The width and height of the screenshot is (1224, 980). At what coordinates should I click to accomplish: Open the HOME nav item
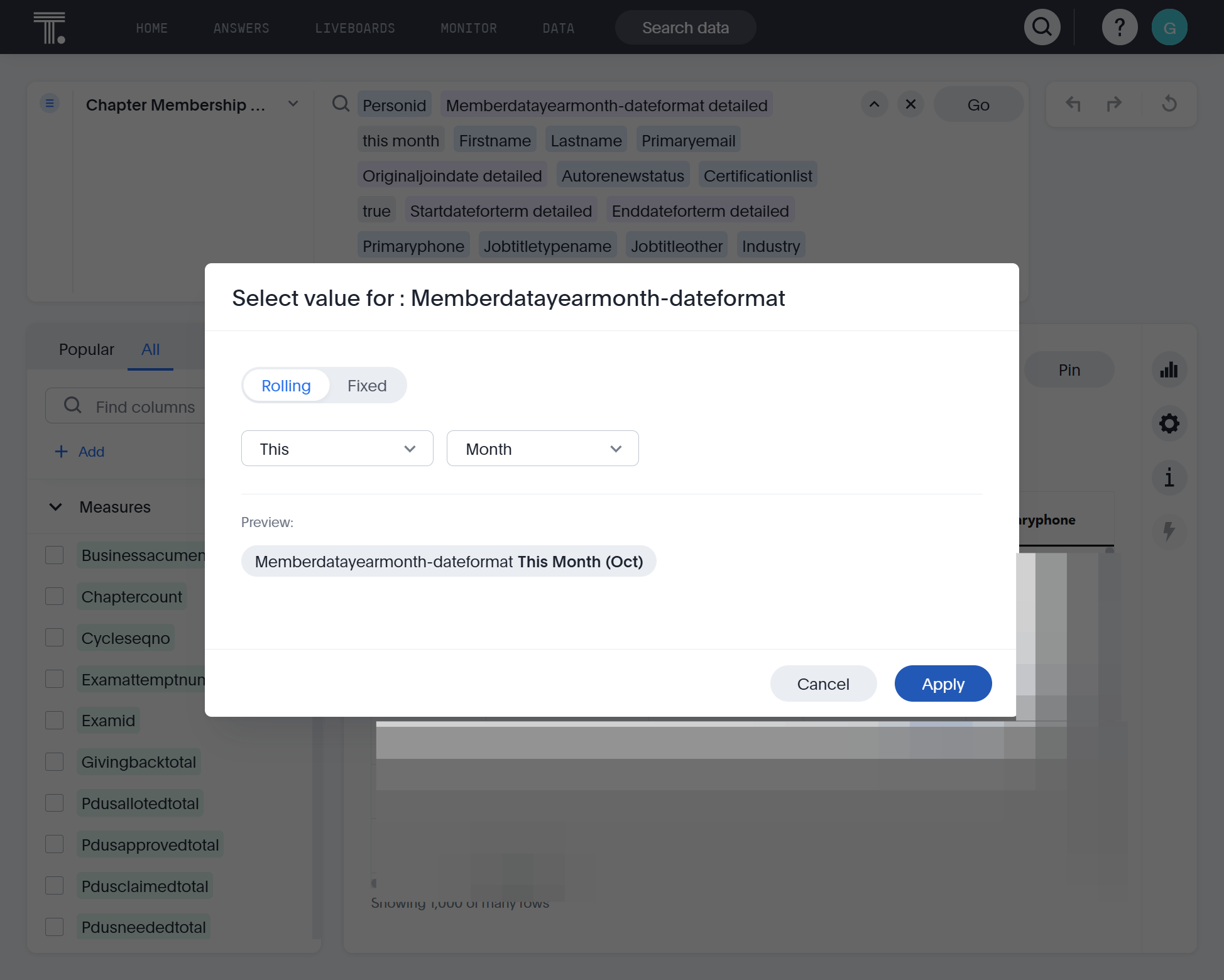point(152,28)
